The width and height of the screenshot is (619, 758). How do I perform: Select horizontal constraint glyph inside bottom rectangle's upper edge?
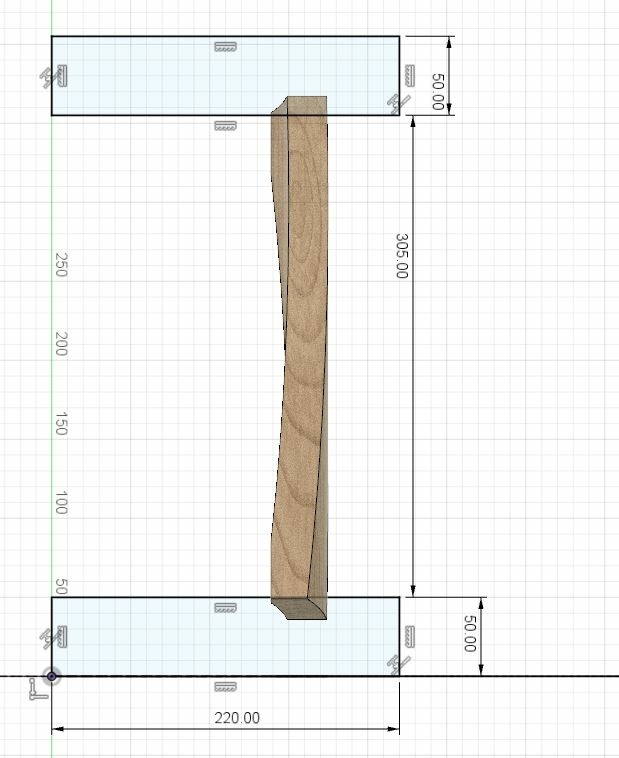click(x=225, y=608)
